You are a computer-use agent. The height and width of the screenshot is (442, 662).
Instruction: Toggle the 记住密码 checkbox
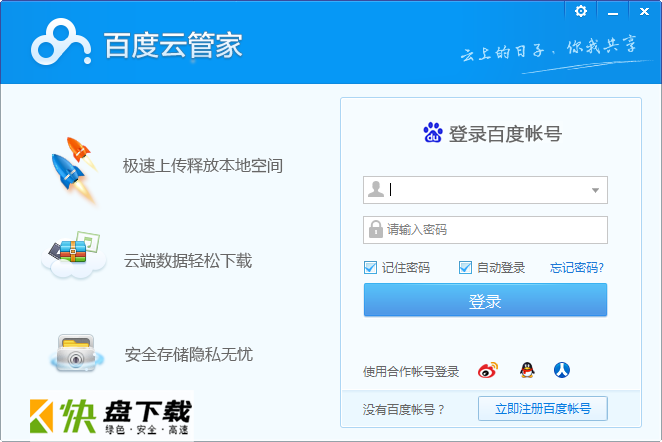370,267
